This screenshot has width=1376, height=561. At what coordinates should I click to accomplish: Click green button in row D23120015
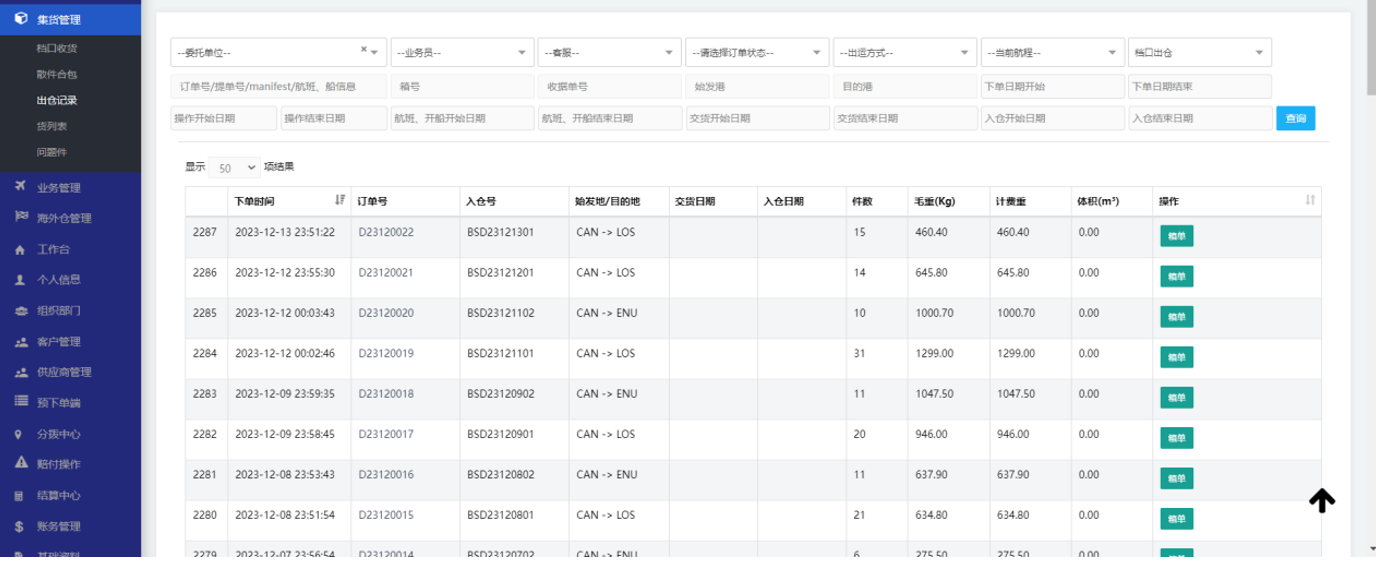[1177, 519]
